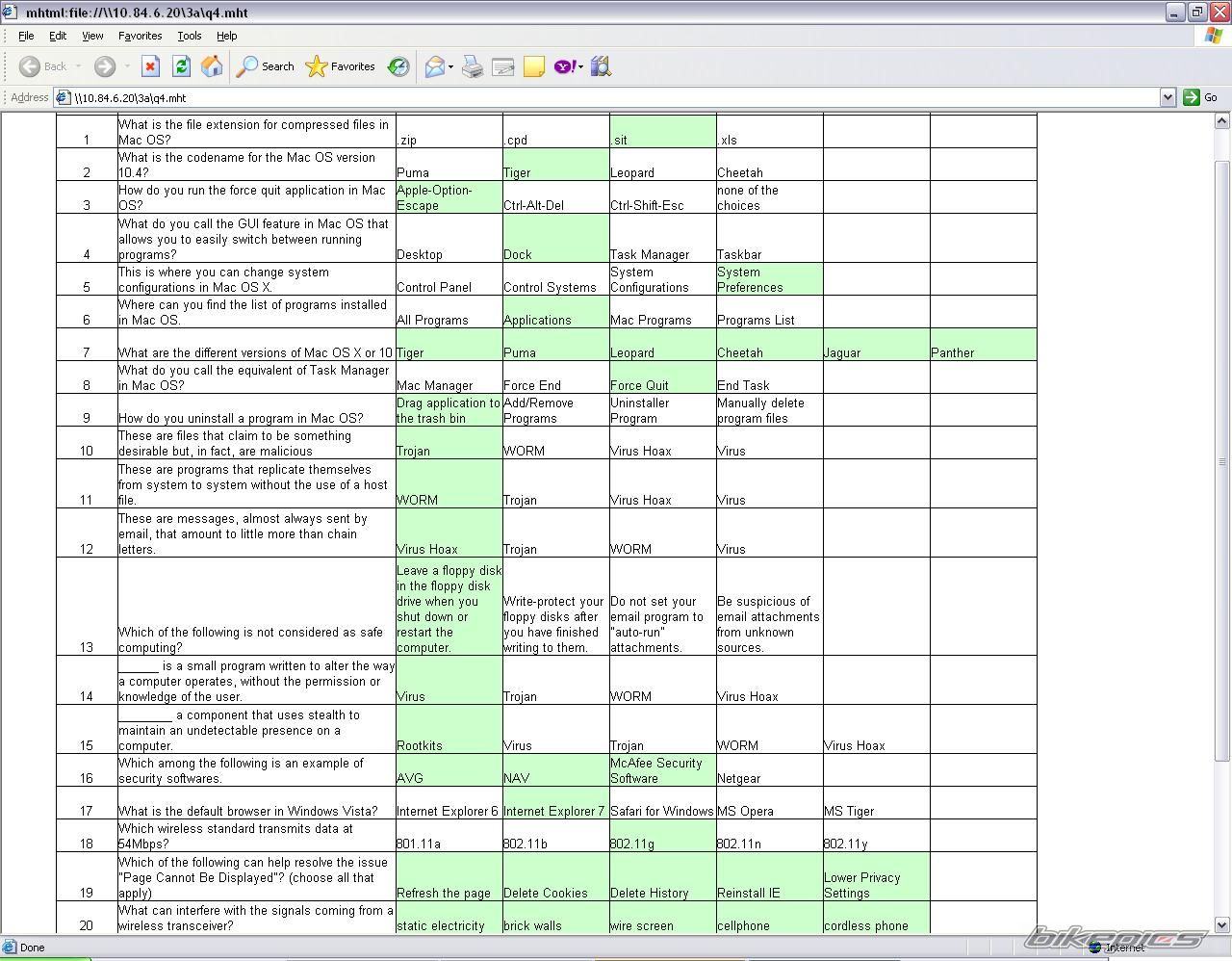Image resolution: width=1232 pixels, height=961 pixels.
Task: Click the Internet zone globe icon
Action: pyautogui.click(x=1095, y=948)
